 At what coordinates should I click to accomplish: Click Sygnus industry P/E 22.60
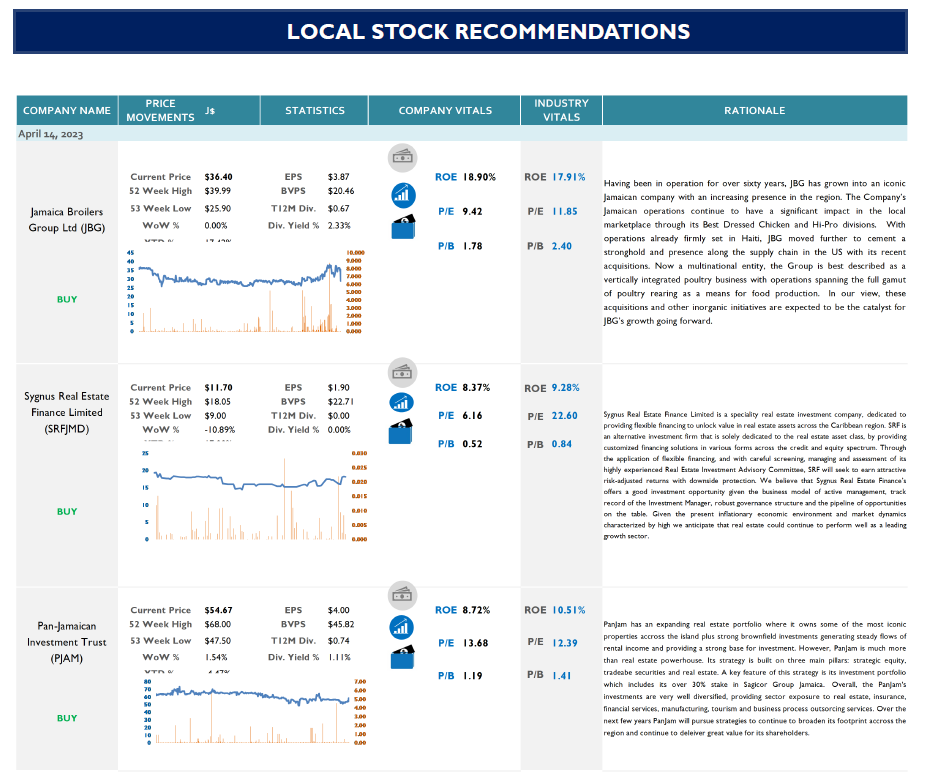pyautogui.click(x=565, y=416)
